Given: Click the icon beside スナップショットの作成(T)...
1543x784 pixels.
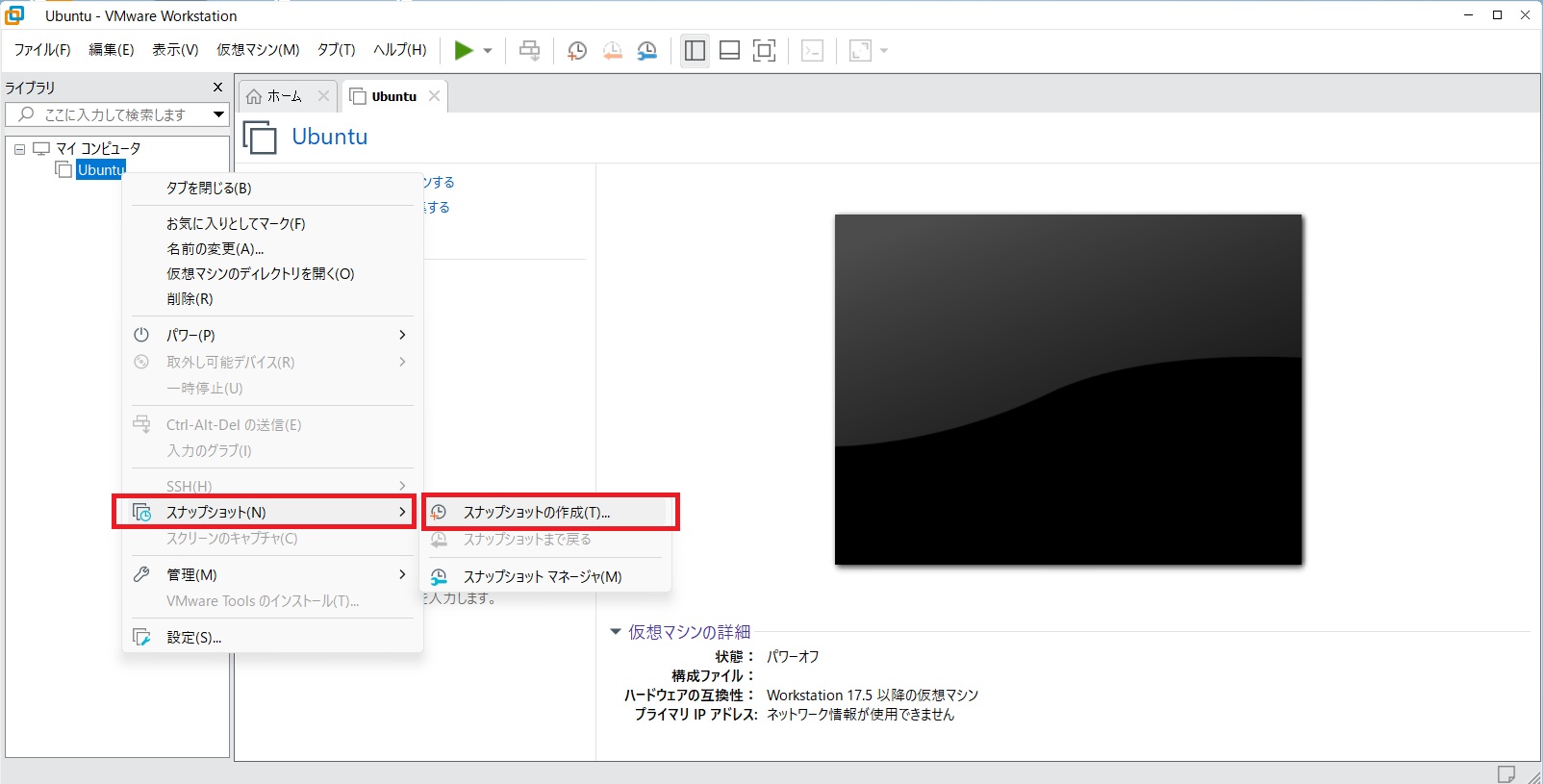Looking at the screenshot, I should (x=439, y=513).
